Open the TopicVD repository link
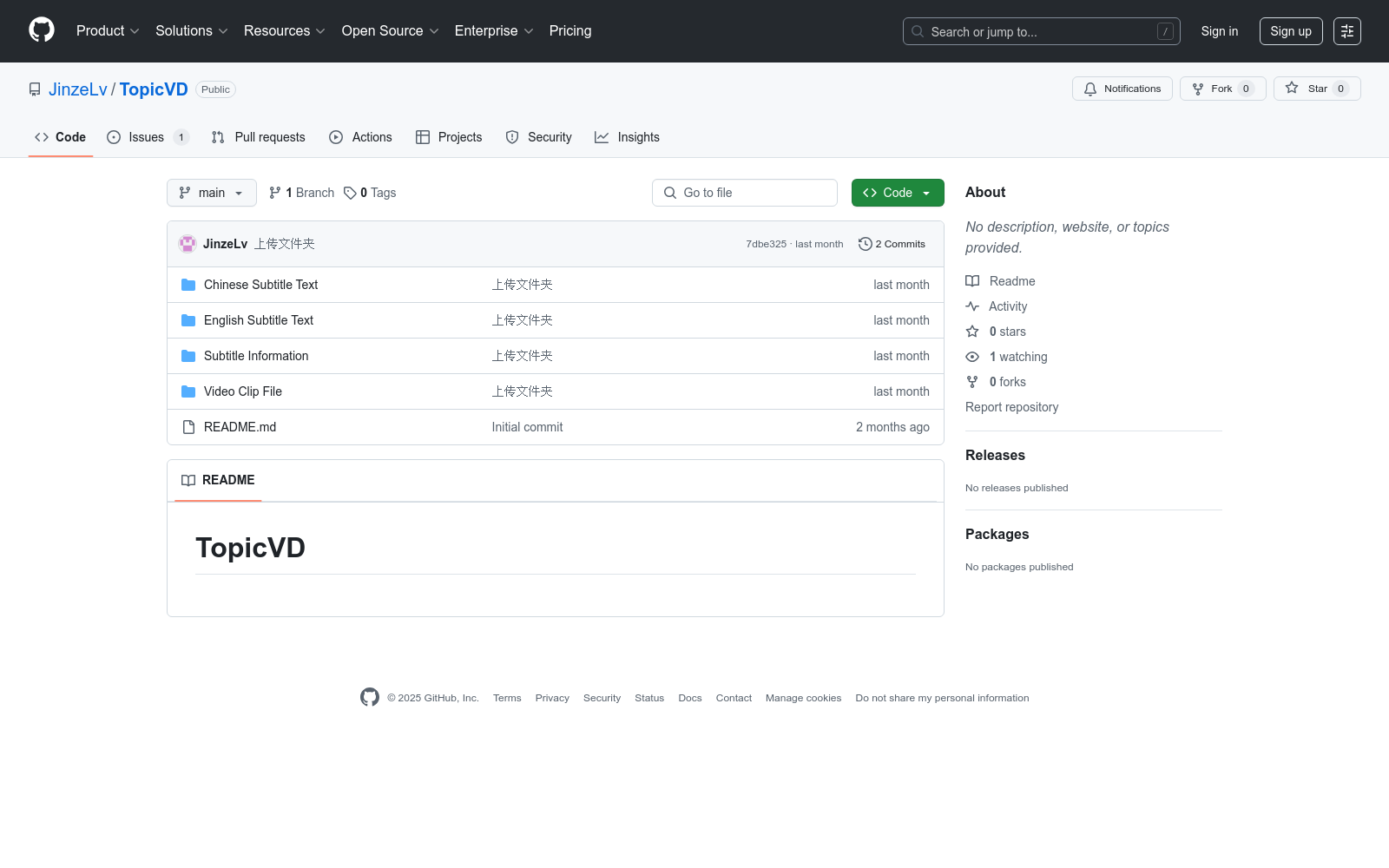1389x868 pixels. point(154,89)
